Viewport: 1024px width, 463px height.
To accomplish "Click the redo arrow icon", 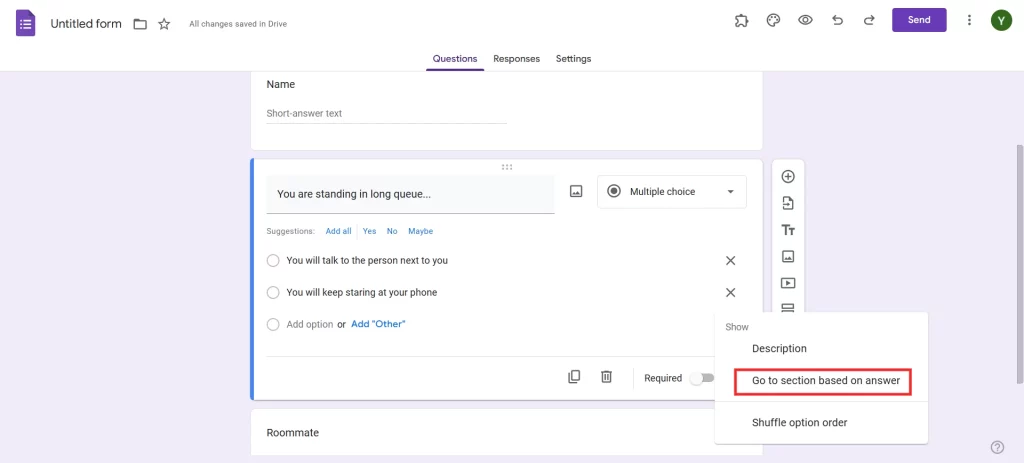I will tap(869, 20).
